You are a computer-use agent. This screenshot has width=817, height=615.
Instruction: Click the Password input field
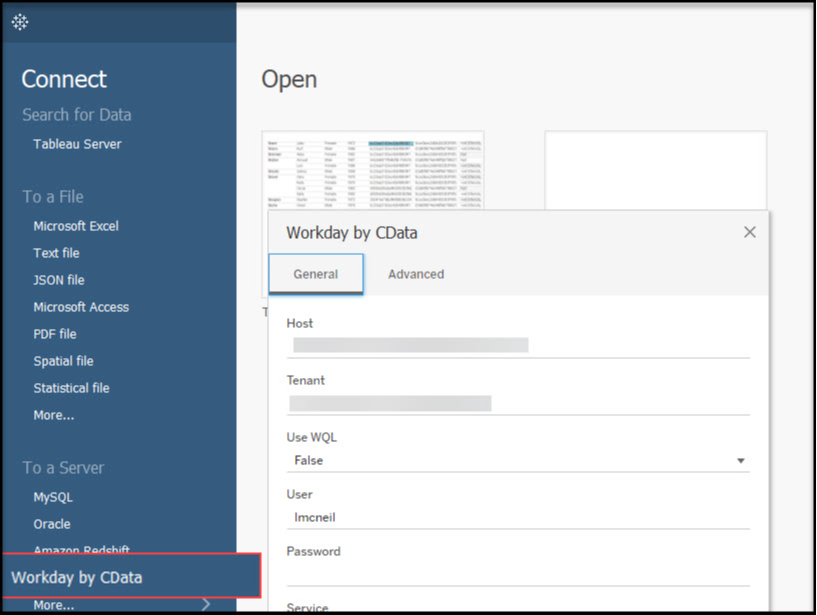(x=518, y=574)
